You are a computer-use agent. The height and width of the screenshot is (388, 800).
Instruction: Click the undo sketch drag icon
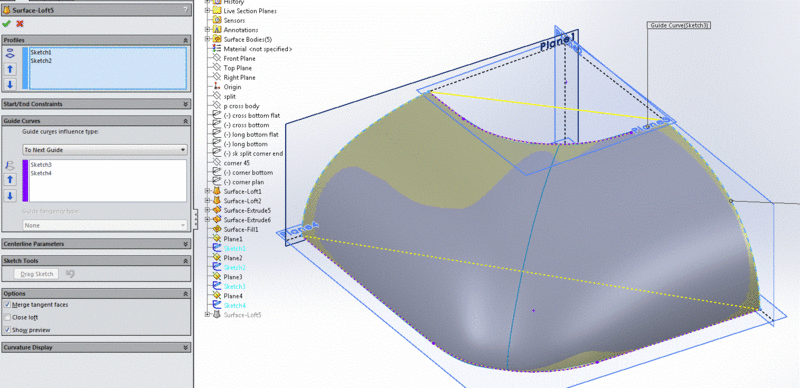pos(70,274)
